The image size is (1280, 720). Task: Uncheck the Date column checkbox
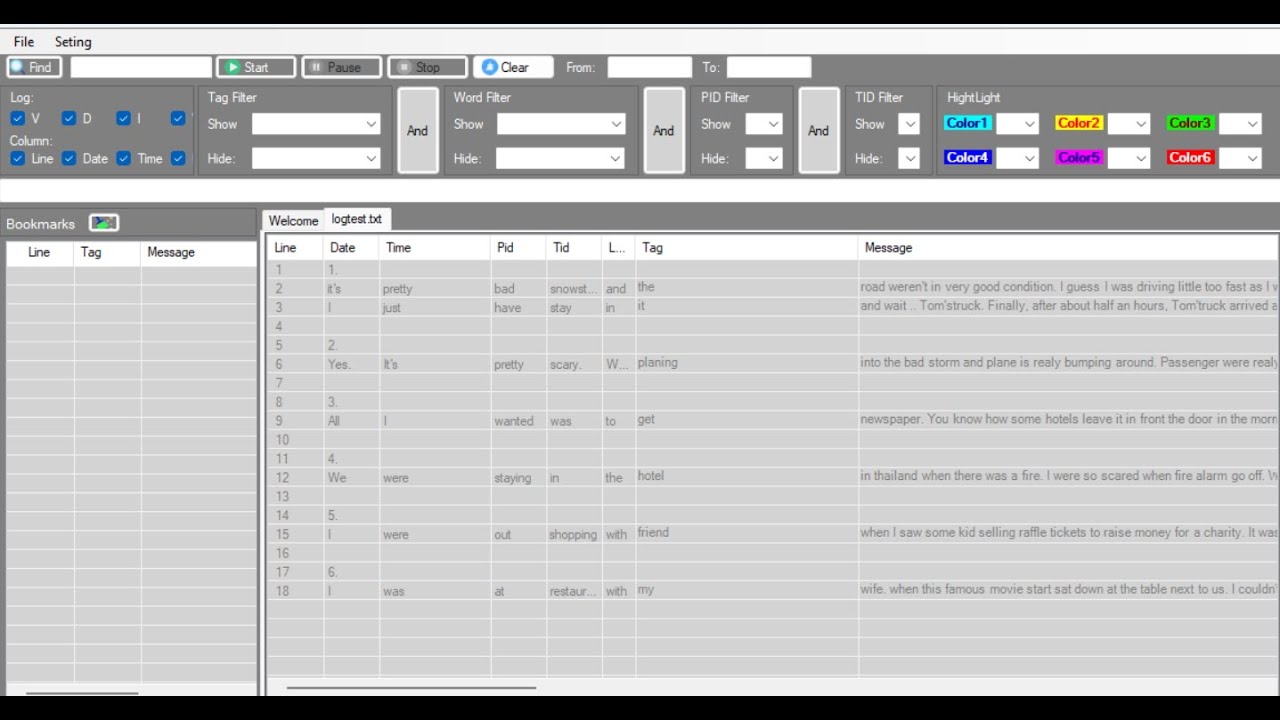[x=69, y=158]
